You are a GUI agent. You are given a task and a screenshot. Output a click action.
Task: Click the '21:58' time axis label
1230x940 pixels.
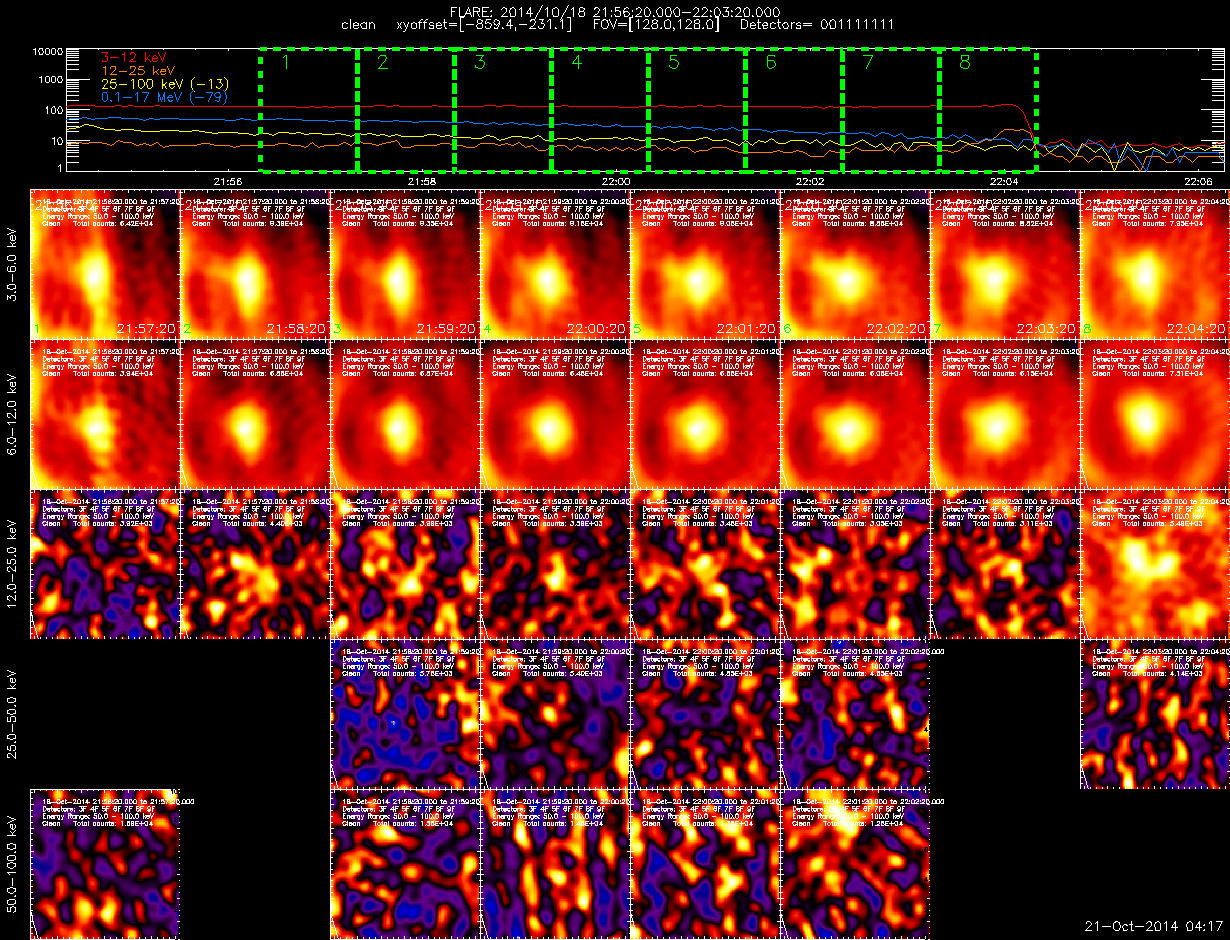coord(422,181)
